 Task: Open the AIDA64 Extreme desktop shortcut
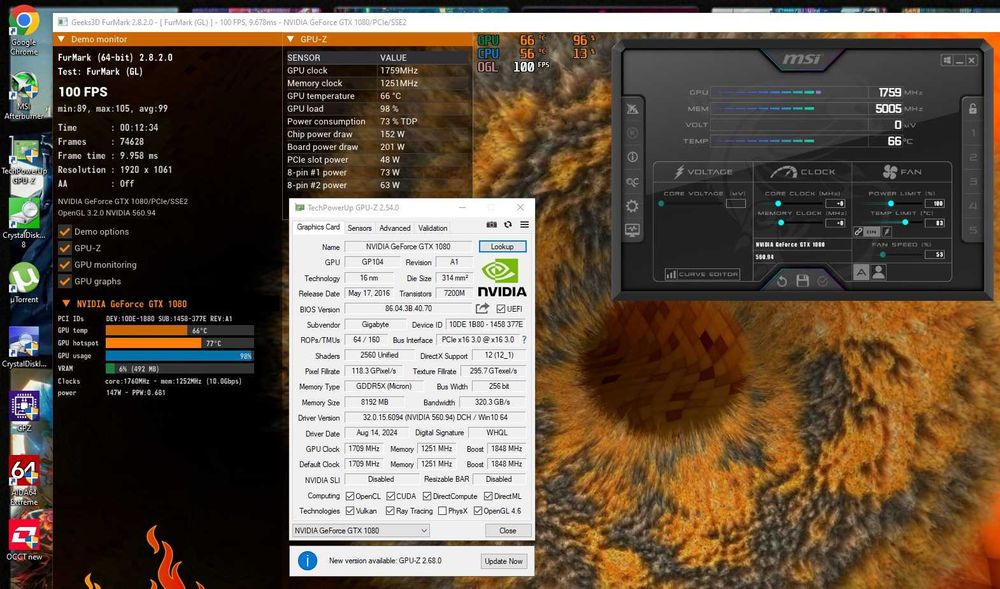[x=24, y=479]
